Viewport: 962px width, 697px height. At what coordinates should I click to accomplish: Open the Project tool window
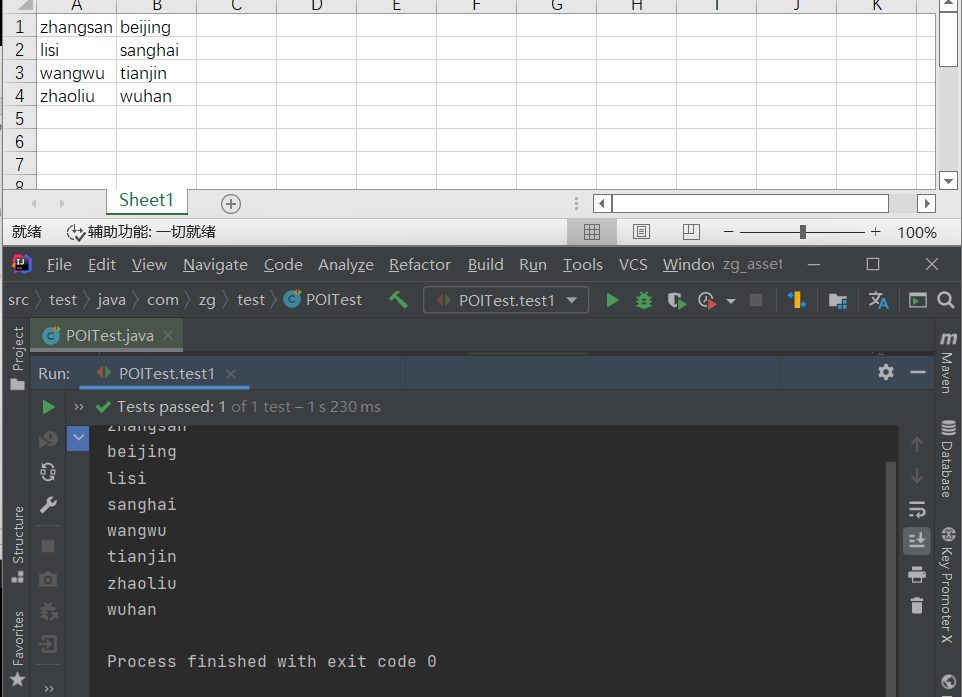(x=18, y=358)
